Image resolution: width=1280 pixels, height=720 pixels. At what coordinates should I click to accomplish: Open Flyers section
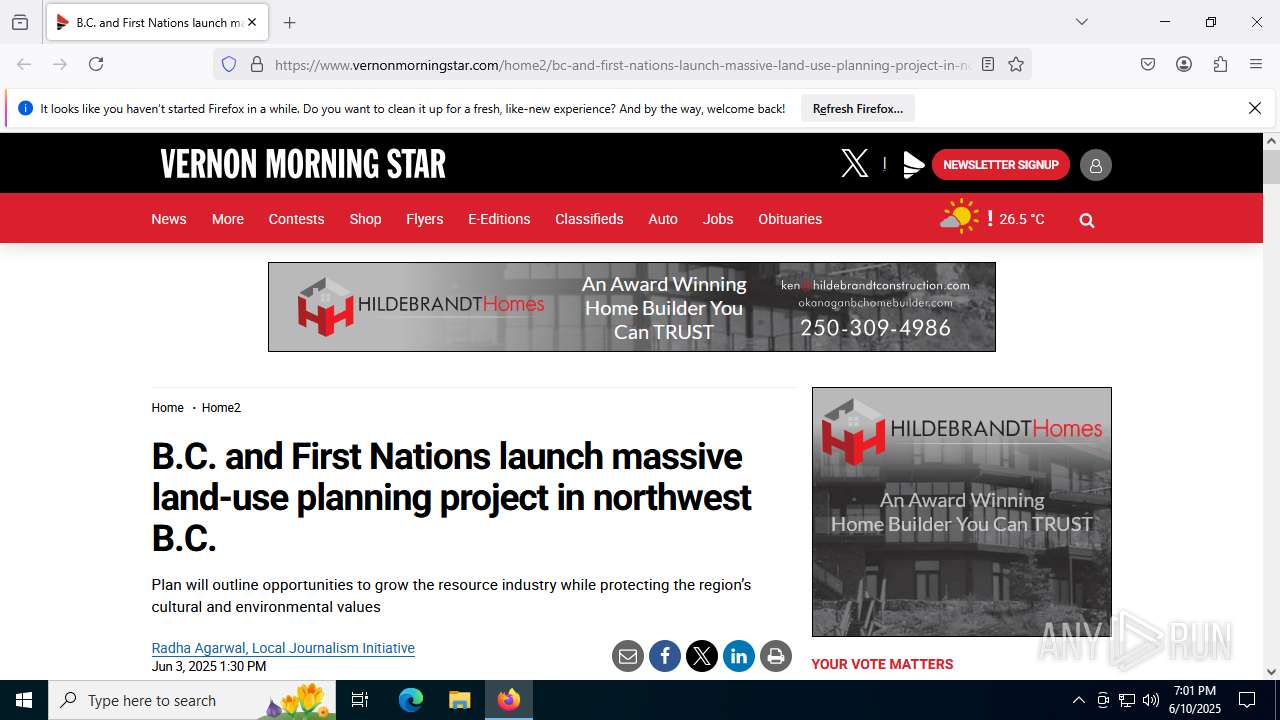[424, 219]
